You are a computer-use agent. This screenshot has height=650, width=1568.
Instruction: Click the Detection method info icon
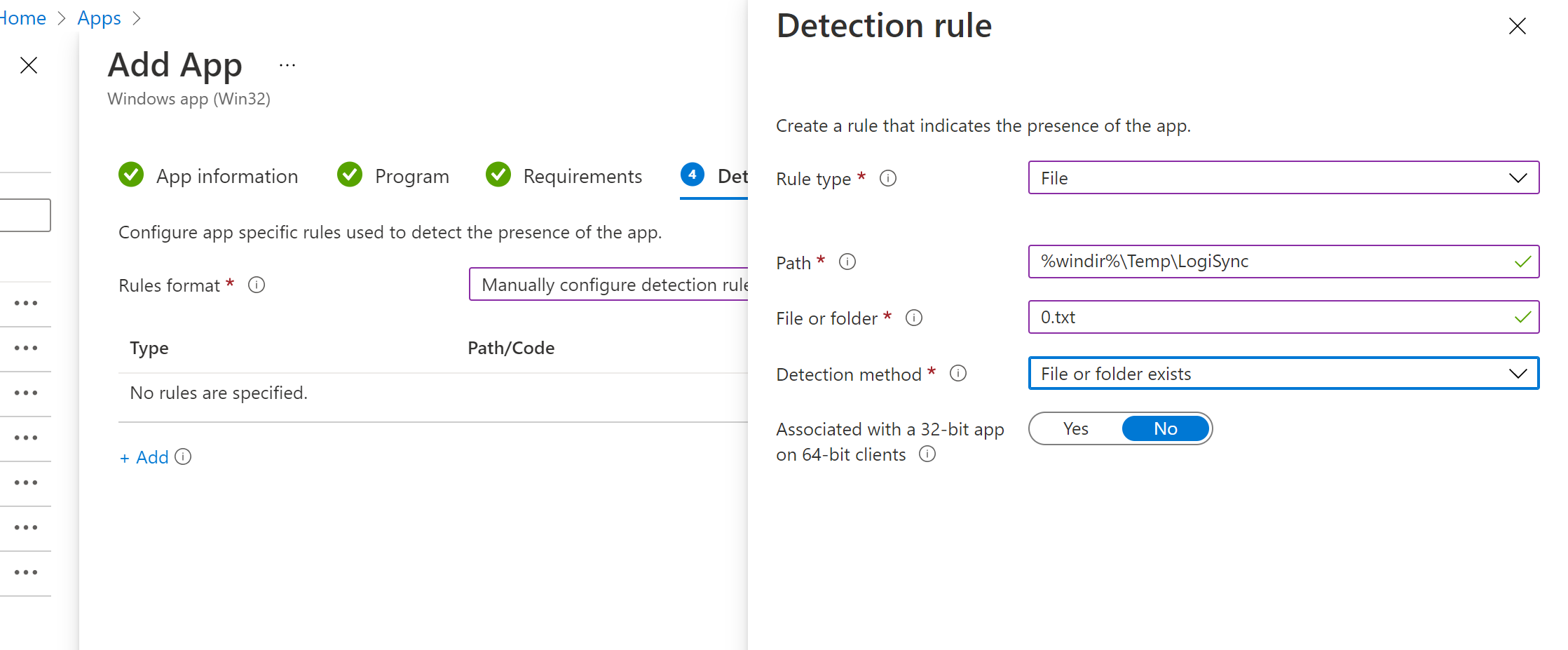coord(957,374)
